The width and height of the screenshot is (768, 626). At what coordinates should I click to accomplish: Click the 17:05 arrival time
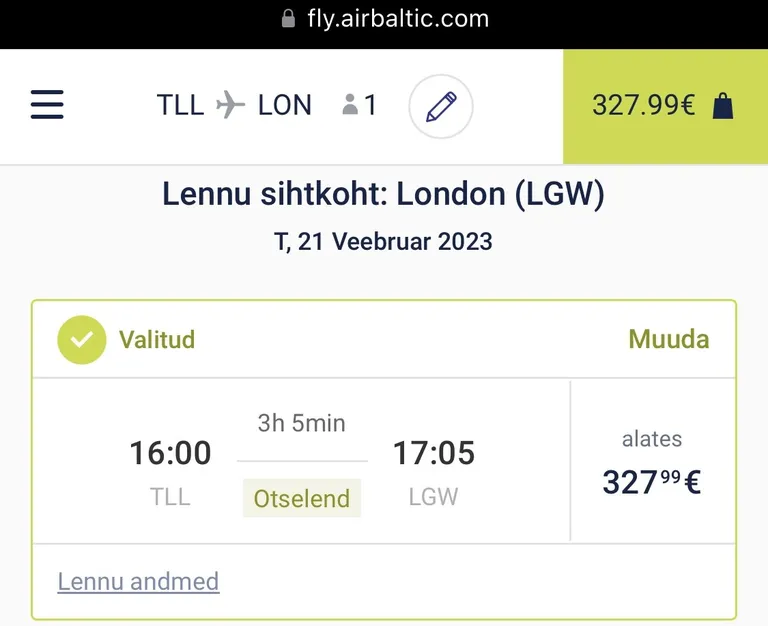click(x=434, y=452)
